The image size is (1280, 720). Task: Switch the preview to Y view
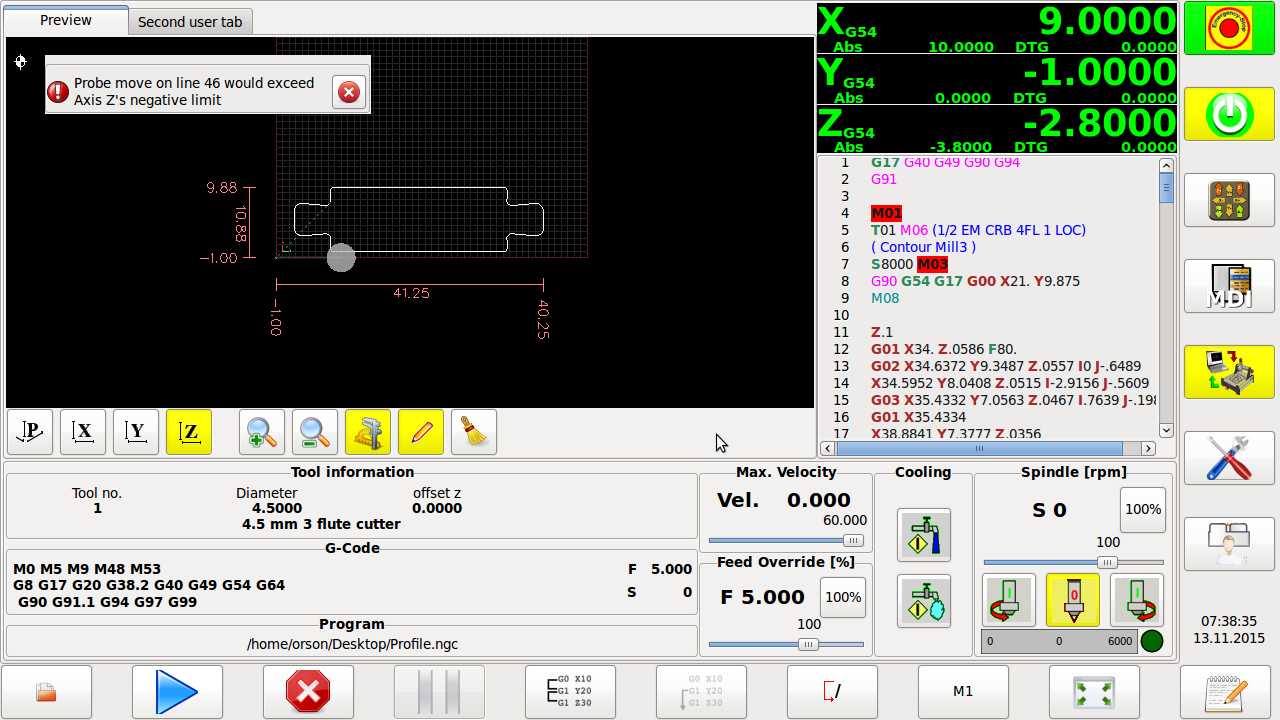[136, 432]
